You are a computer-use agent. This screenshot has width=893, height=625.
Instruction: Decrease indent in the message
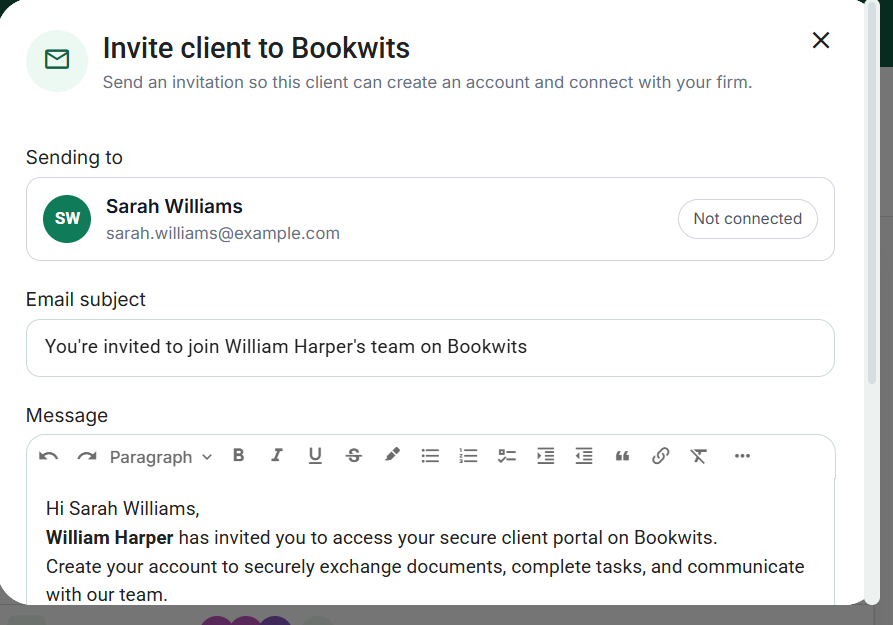[x=584, y=456]
